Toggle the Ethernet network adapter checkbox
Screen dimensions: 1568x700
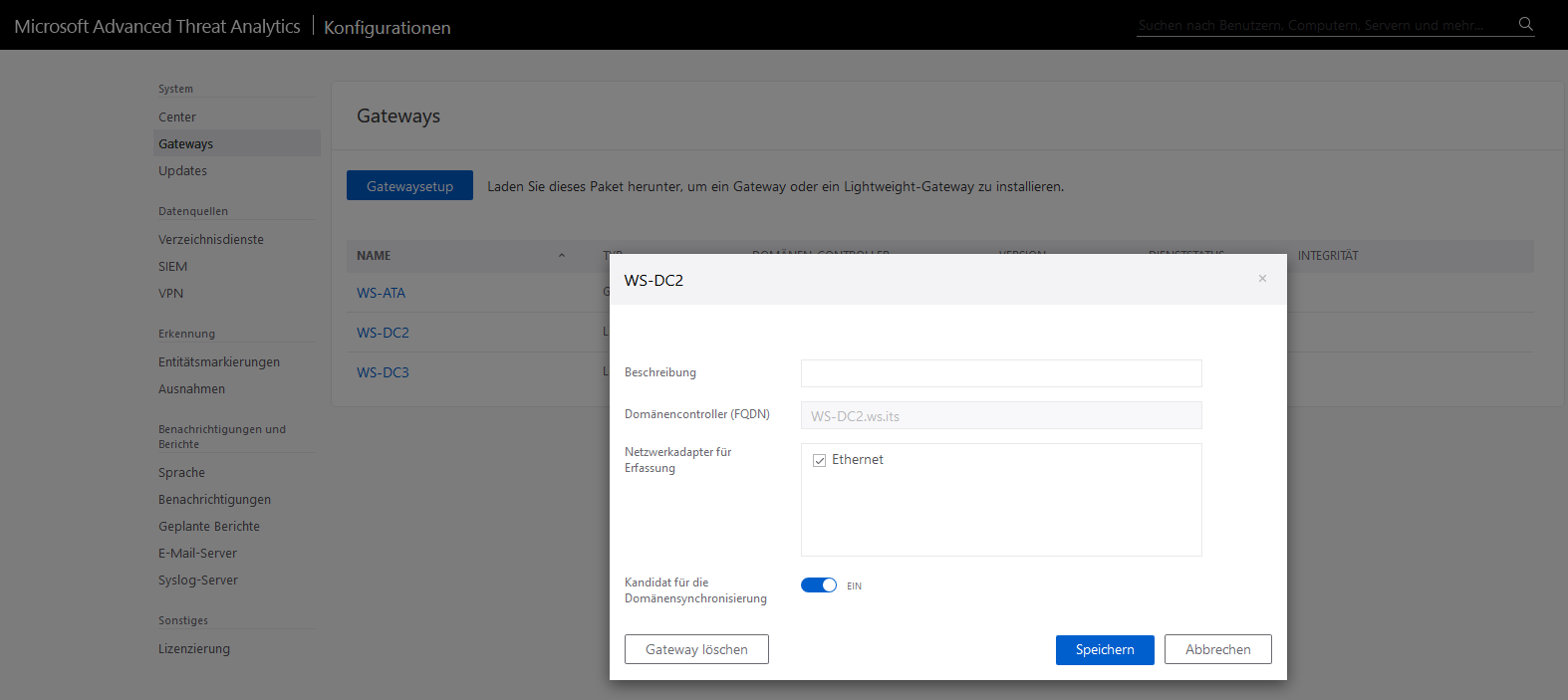(x=819, y=460)
